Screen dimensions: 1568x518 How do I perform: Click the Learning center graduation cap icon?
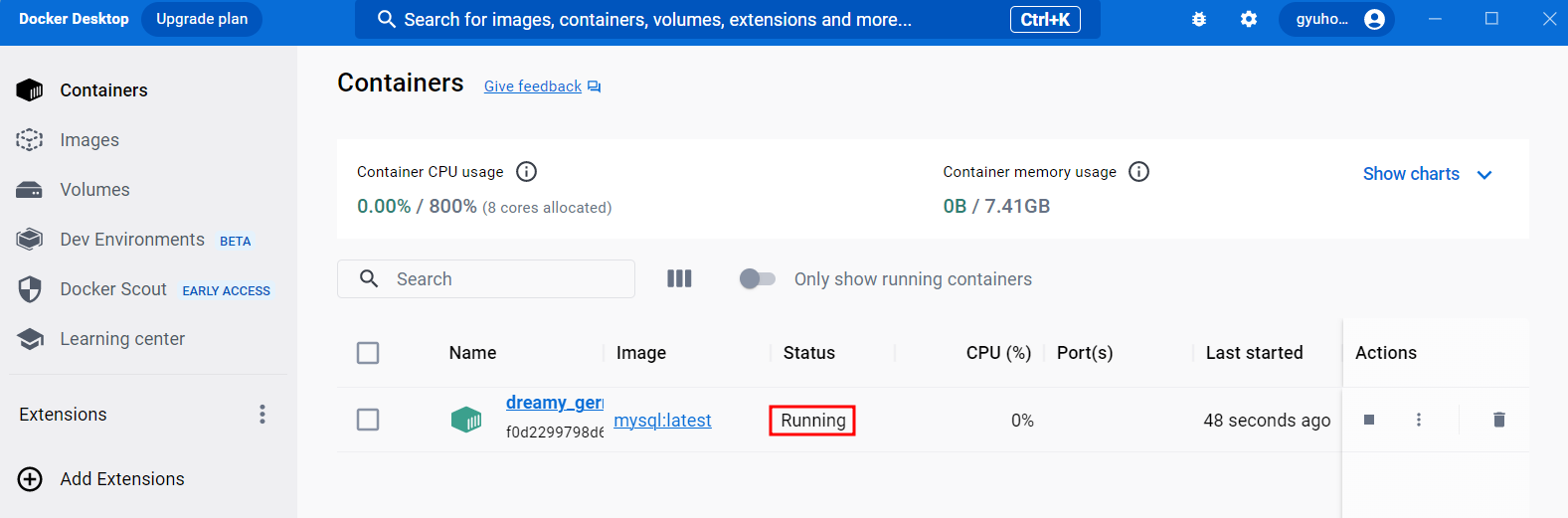[30, 339]
